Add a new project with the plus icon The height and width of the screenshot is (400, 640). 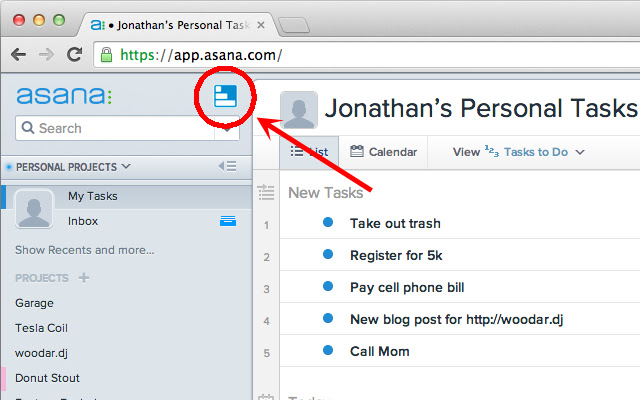point(84,278)
